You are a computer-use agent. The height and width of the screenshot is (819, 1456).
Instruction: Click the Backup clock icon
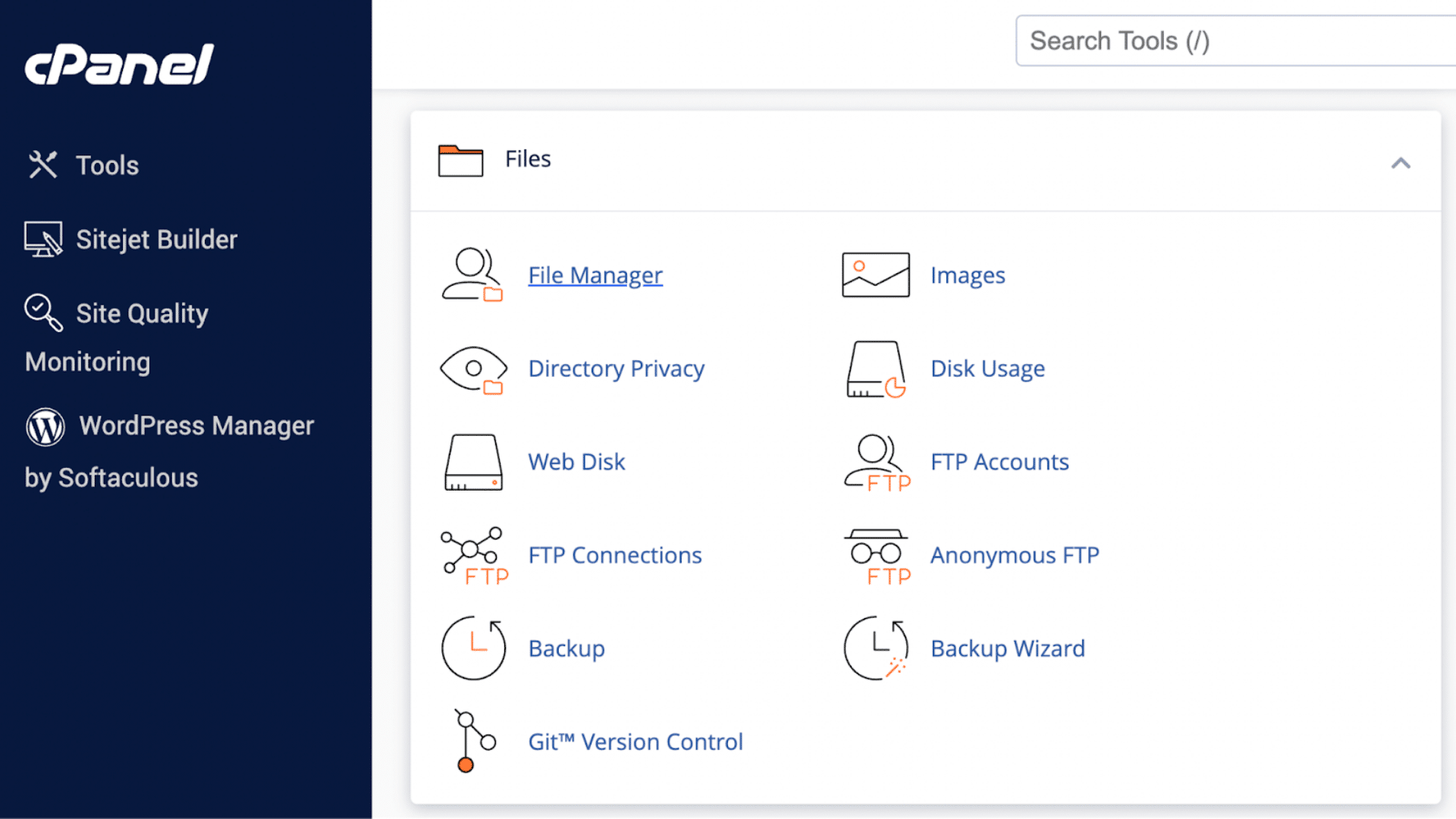coord(472,648)
